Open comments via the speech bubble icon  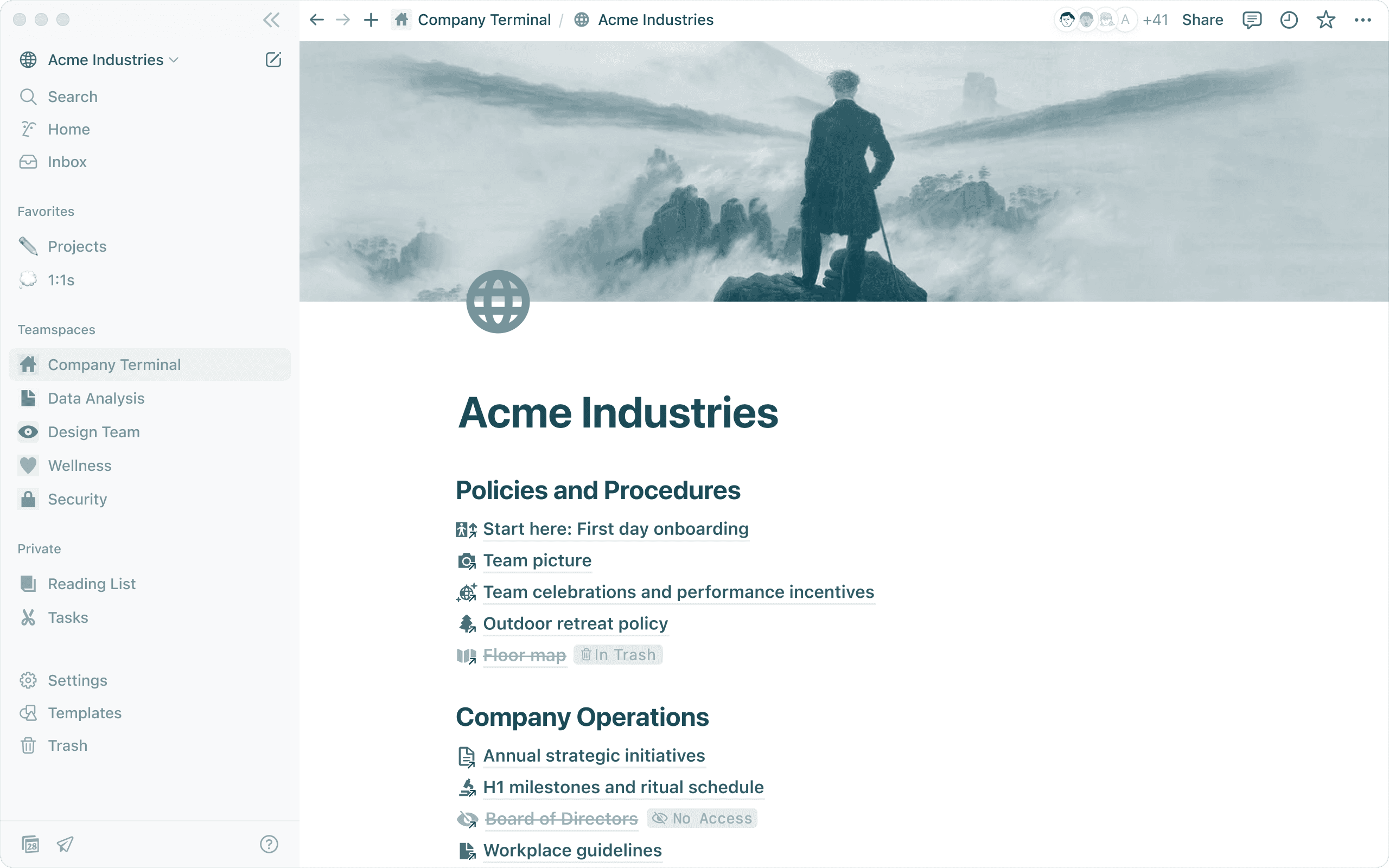point(1252,20)
